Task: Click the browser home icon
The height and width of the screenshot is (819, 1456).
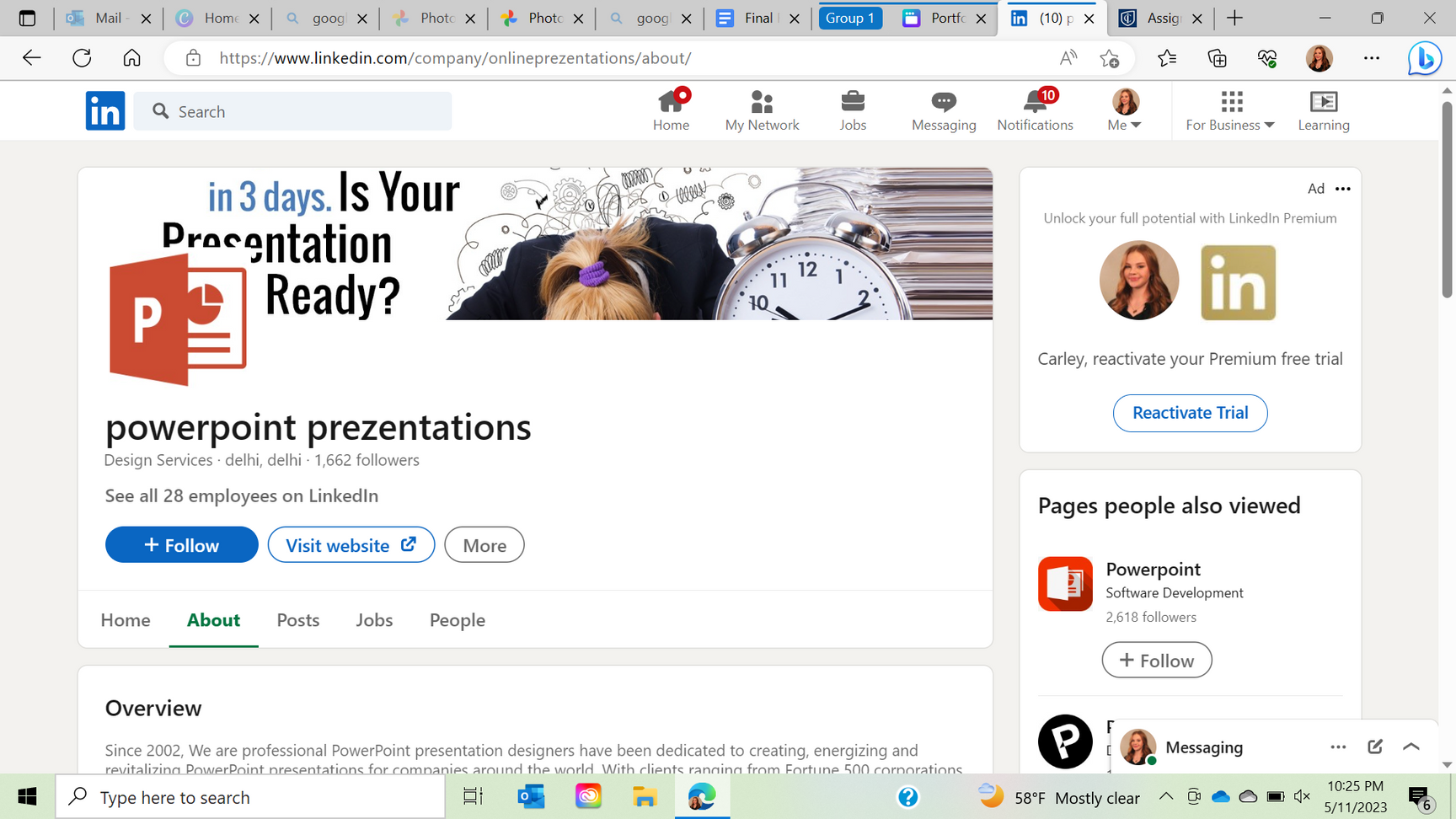Action: pos(131,57)
